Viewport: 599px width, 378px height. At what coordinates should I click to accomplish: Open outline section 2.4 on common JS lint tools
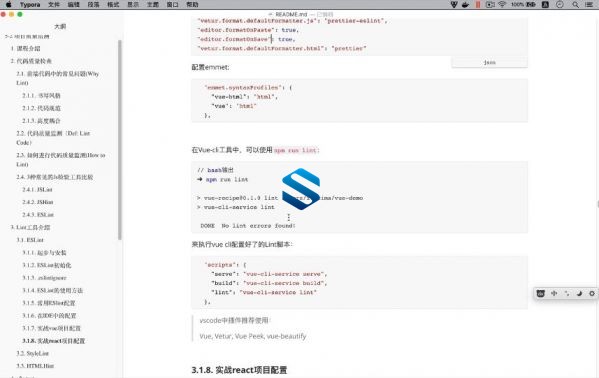point(55,177)
